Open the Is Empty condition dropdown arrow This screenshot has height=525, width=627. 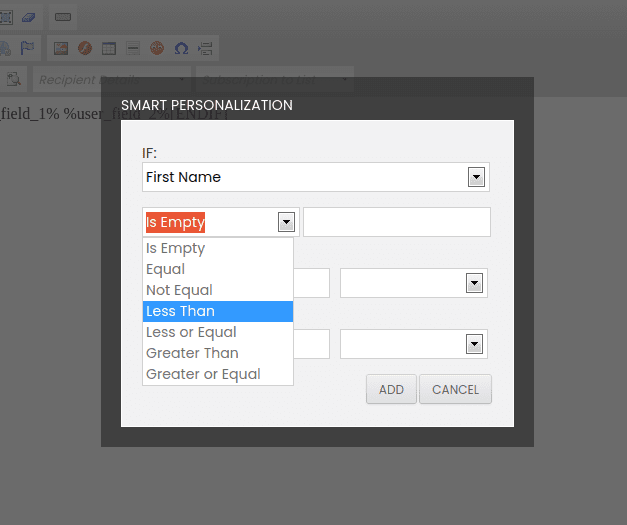coord(286,222)
